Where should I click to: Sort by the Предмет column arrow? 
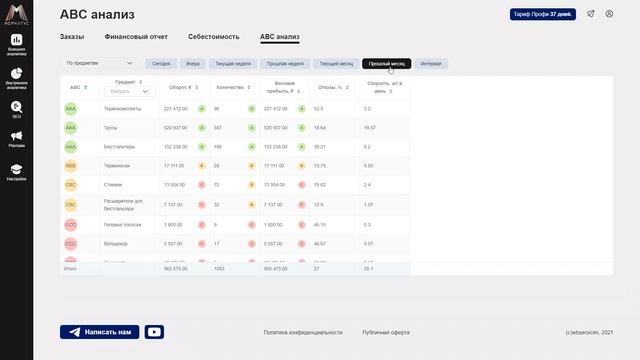[x=140, y=82]
